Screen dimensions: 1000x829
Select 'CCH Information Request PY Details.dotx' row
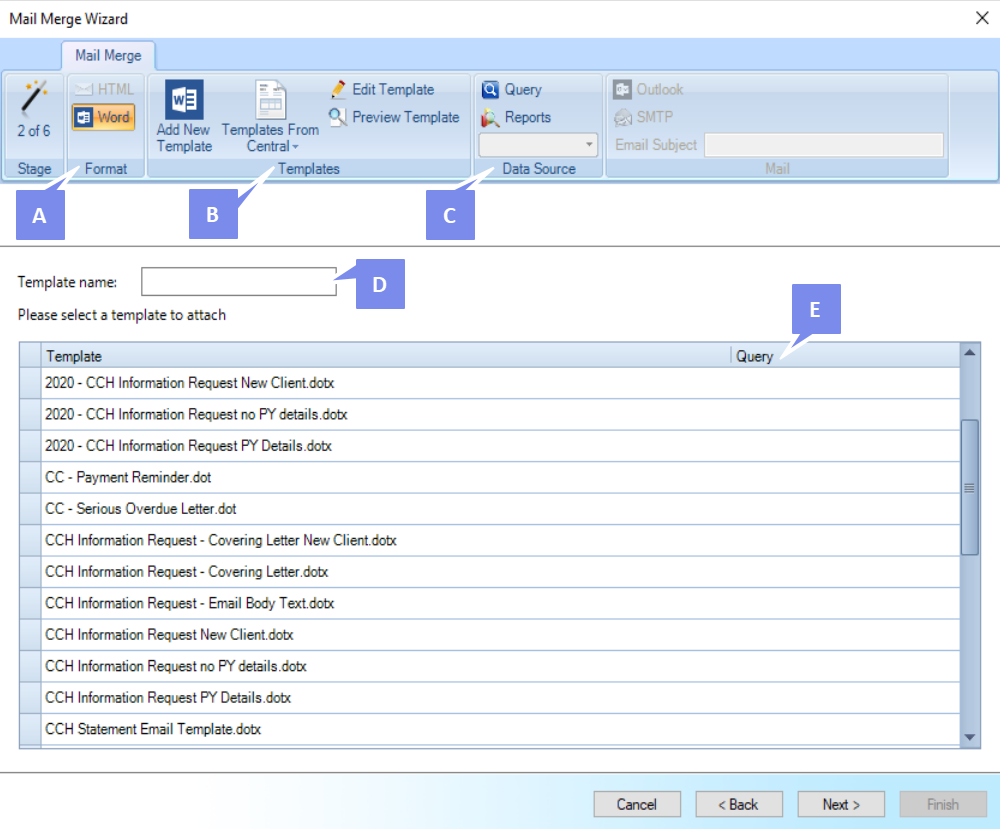point(501,698)
